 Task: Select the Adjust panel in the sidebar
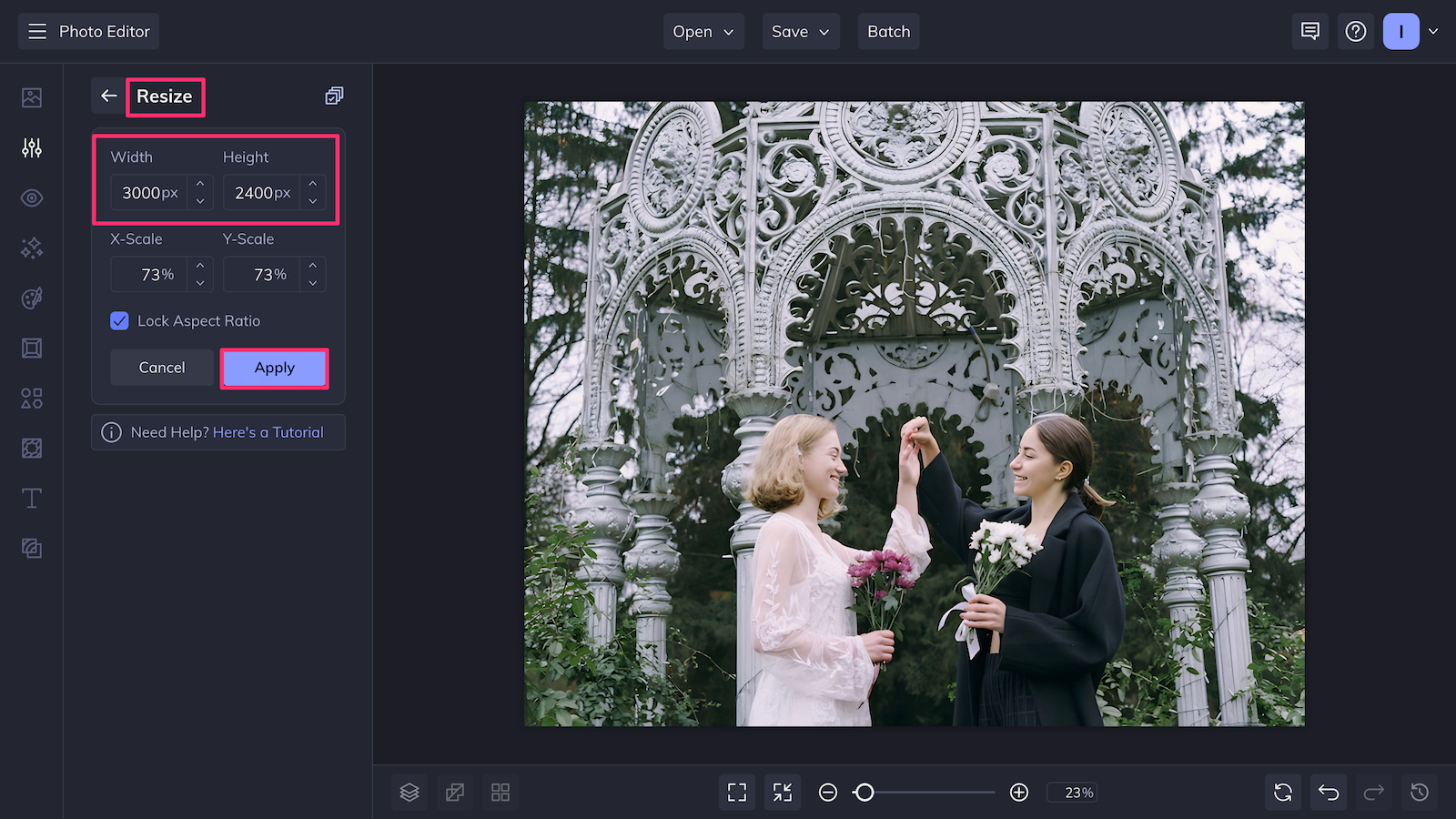tap(31, 147)
